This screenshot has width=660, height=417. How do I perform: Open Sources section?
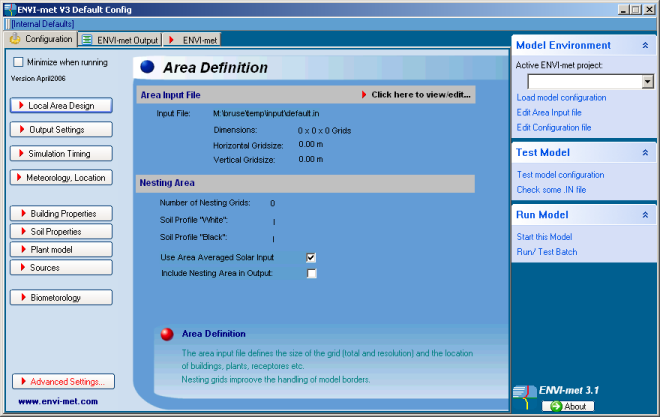(x=61, y=268)
